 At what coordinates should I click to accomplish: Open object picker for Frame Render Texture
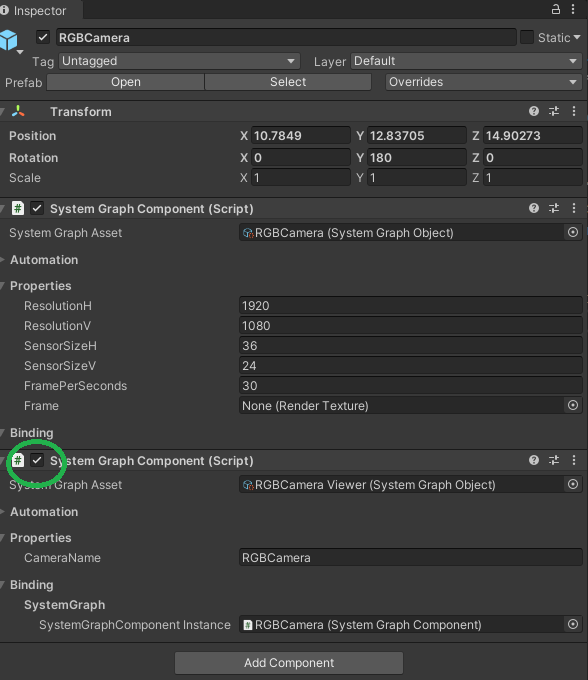(x=573, y=405)
